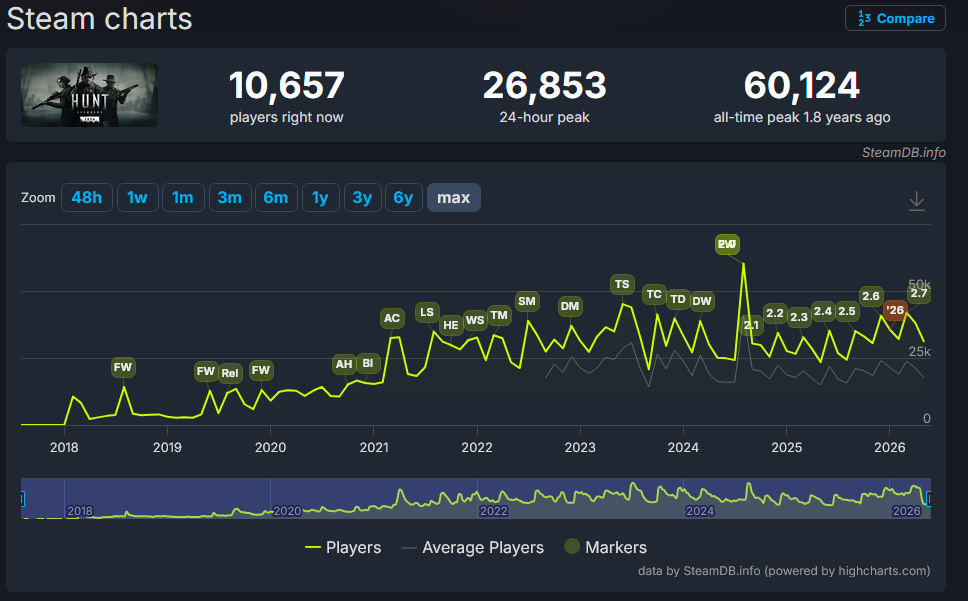
Task: Toggle Markers visibility in legend
Action: [606, 547]
